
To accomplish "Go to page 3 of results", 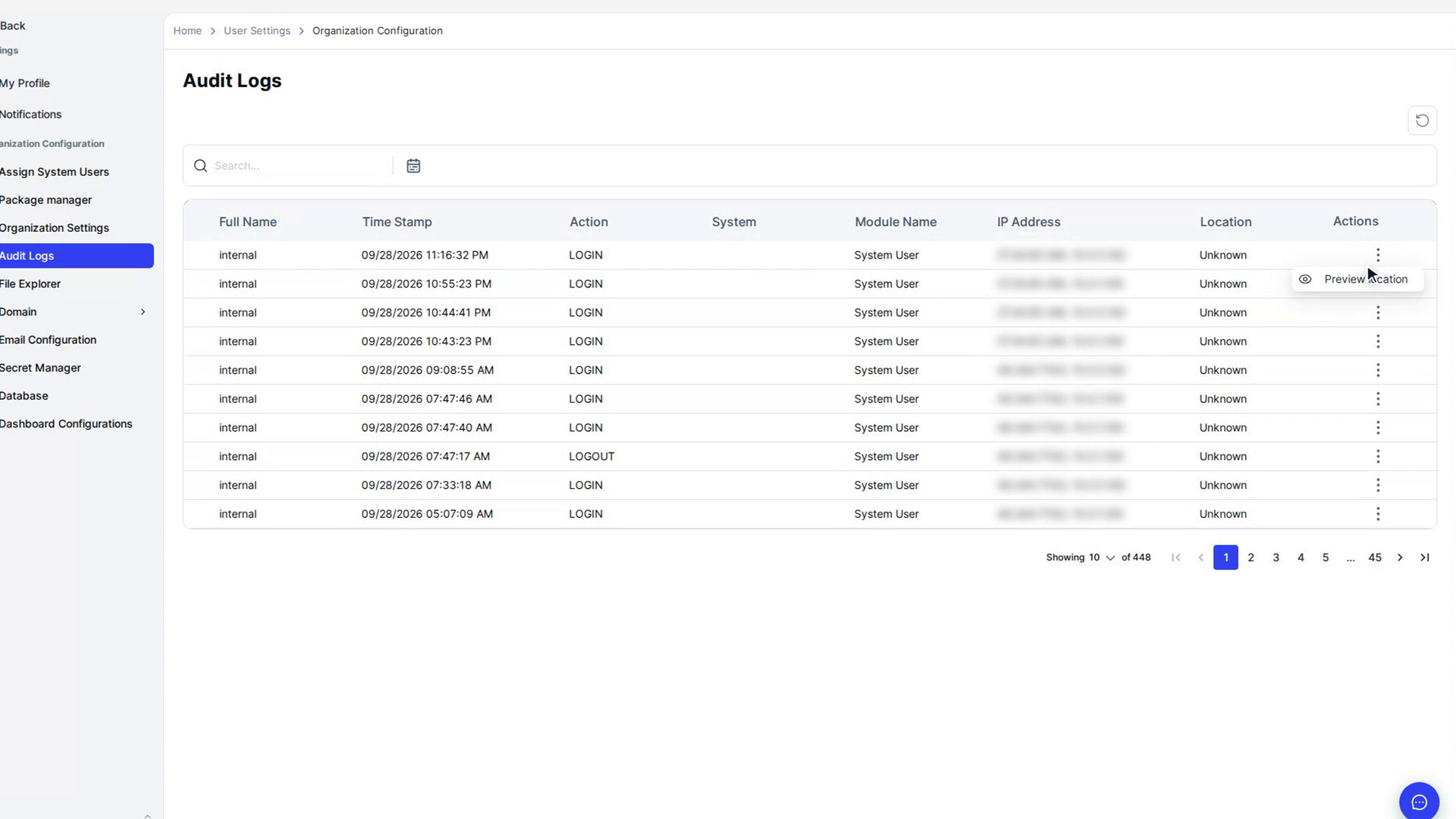I will 1276,557.
